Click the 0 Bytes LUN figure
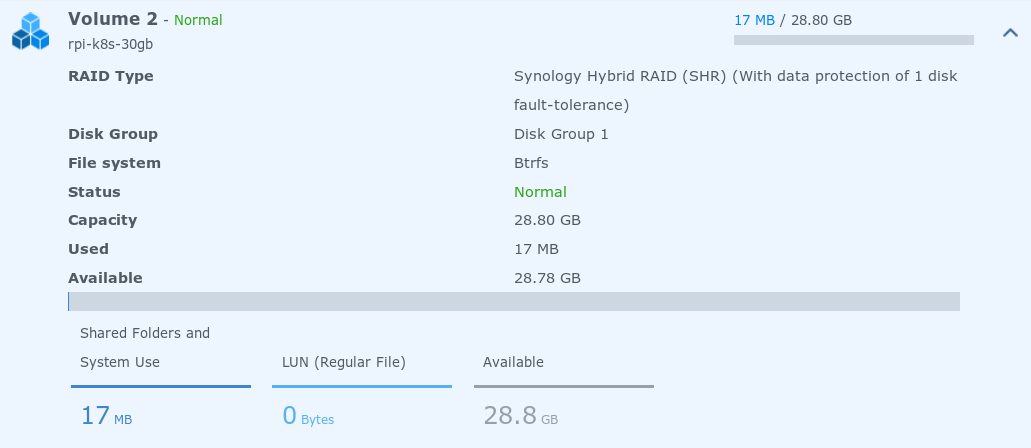Viewport: 1031px width, 448px height. tap(308, 416)
